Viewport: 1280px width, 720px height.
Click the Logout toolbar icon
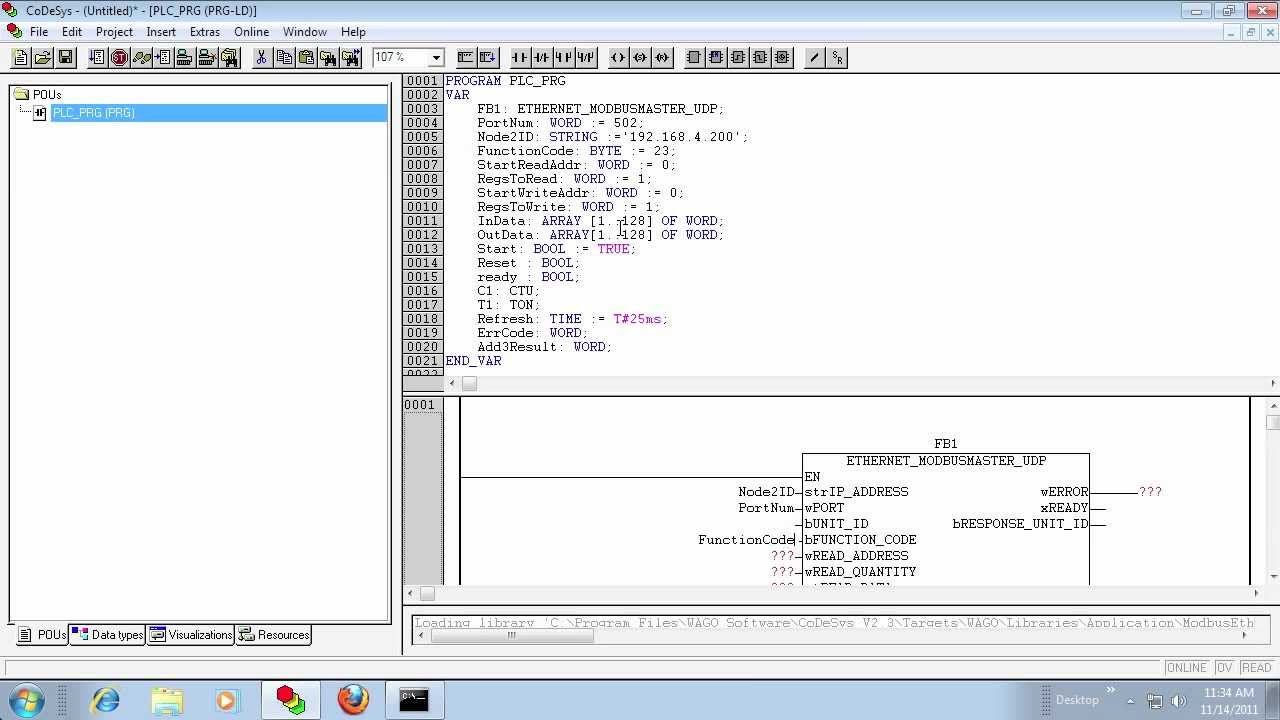[x=207, y=58]
